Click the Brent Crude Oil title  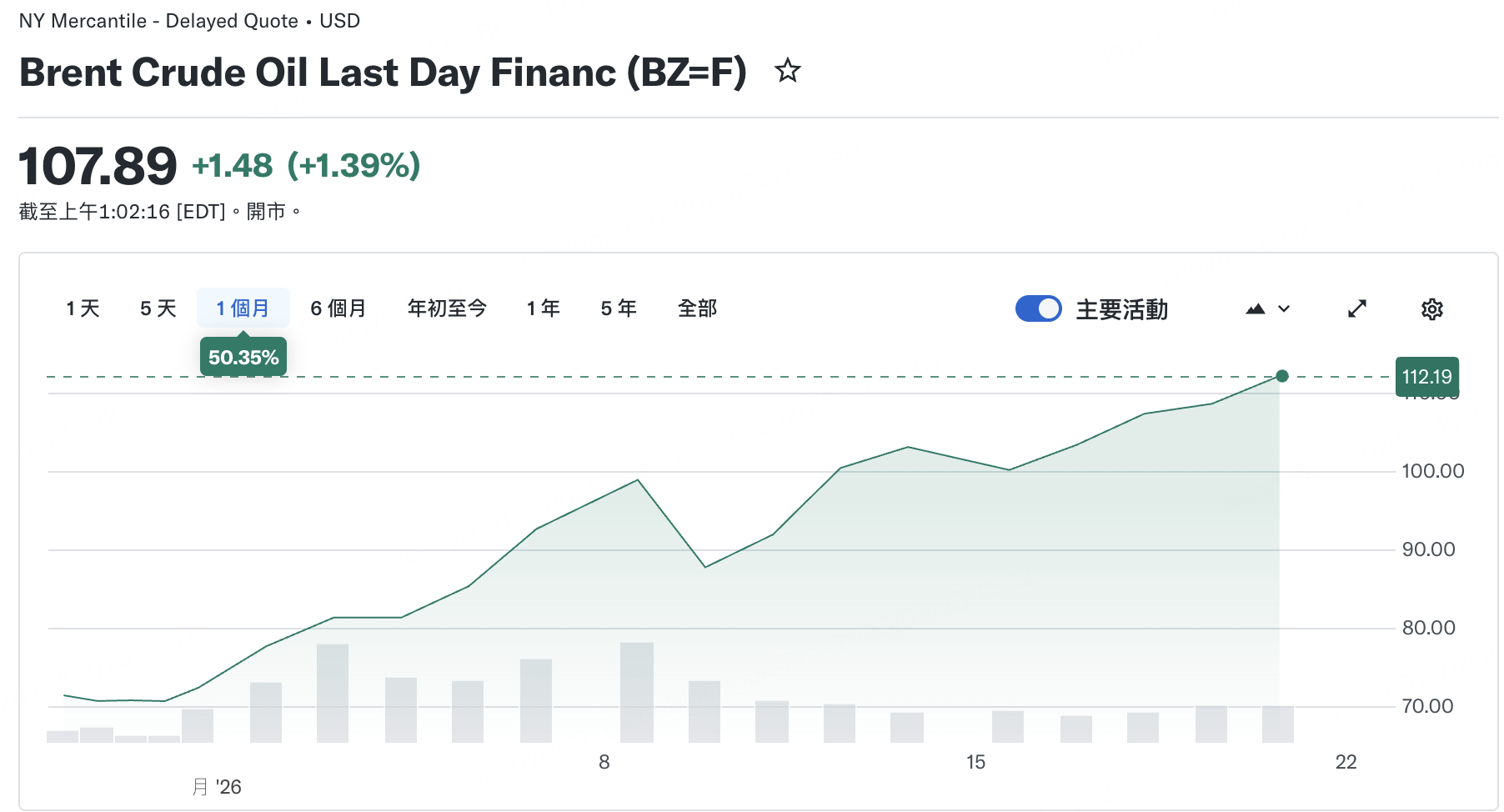[x=383, y=73]
